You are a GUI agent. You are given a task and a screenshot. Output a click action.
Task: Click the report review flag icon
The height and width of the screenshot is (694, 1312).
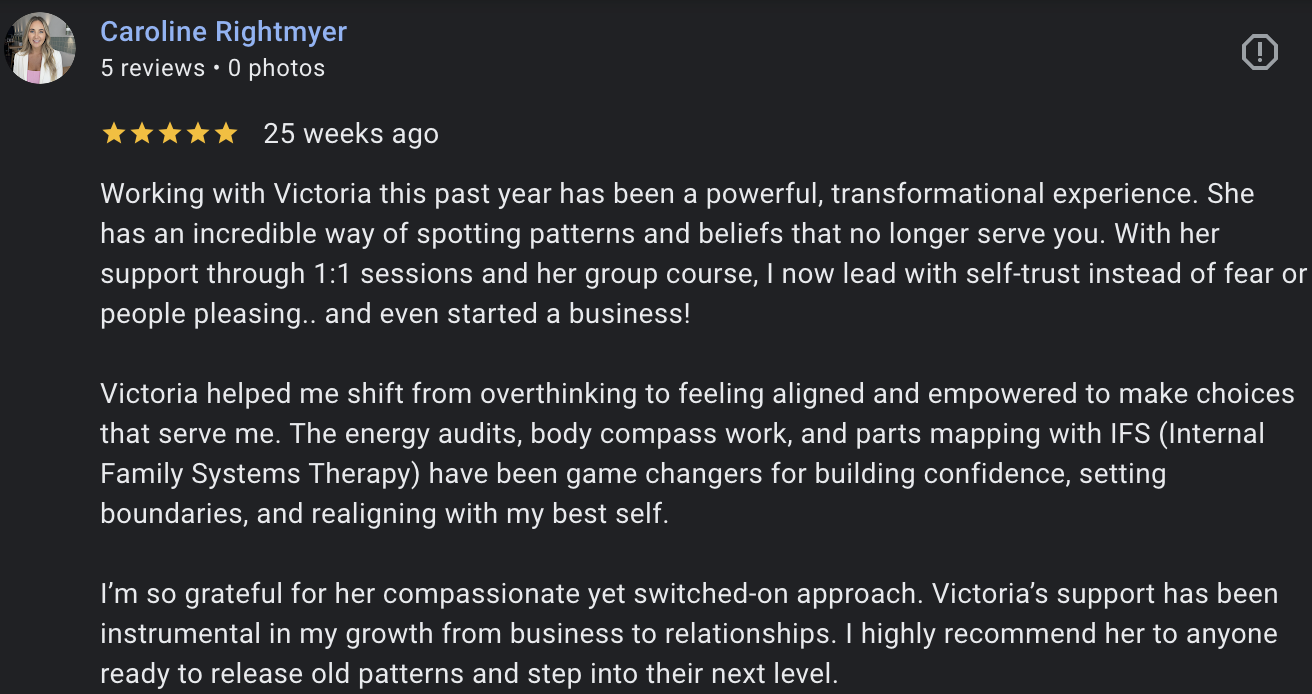tap(1259, 52)
